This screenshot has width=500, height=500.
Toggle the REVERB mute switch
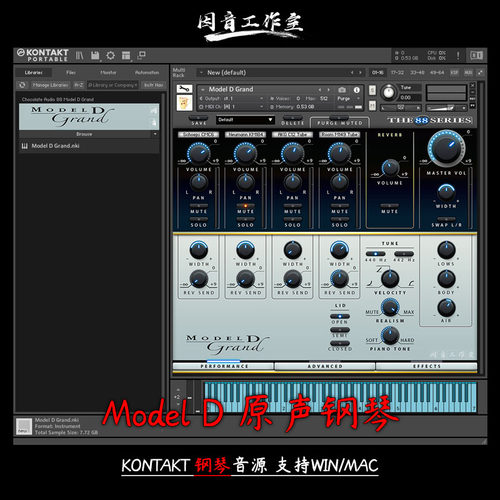(390, 206)
